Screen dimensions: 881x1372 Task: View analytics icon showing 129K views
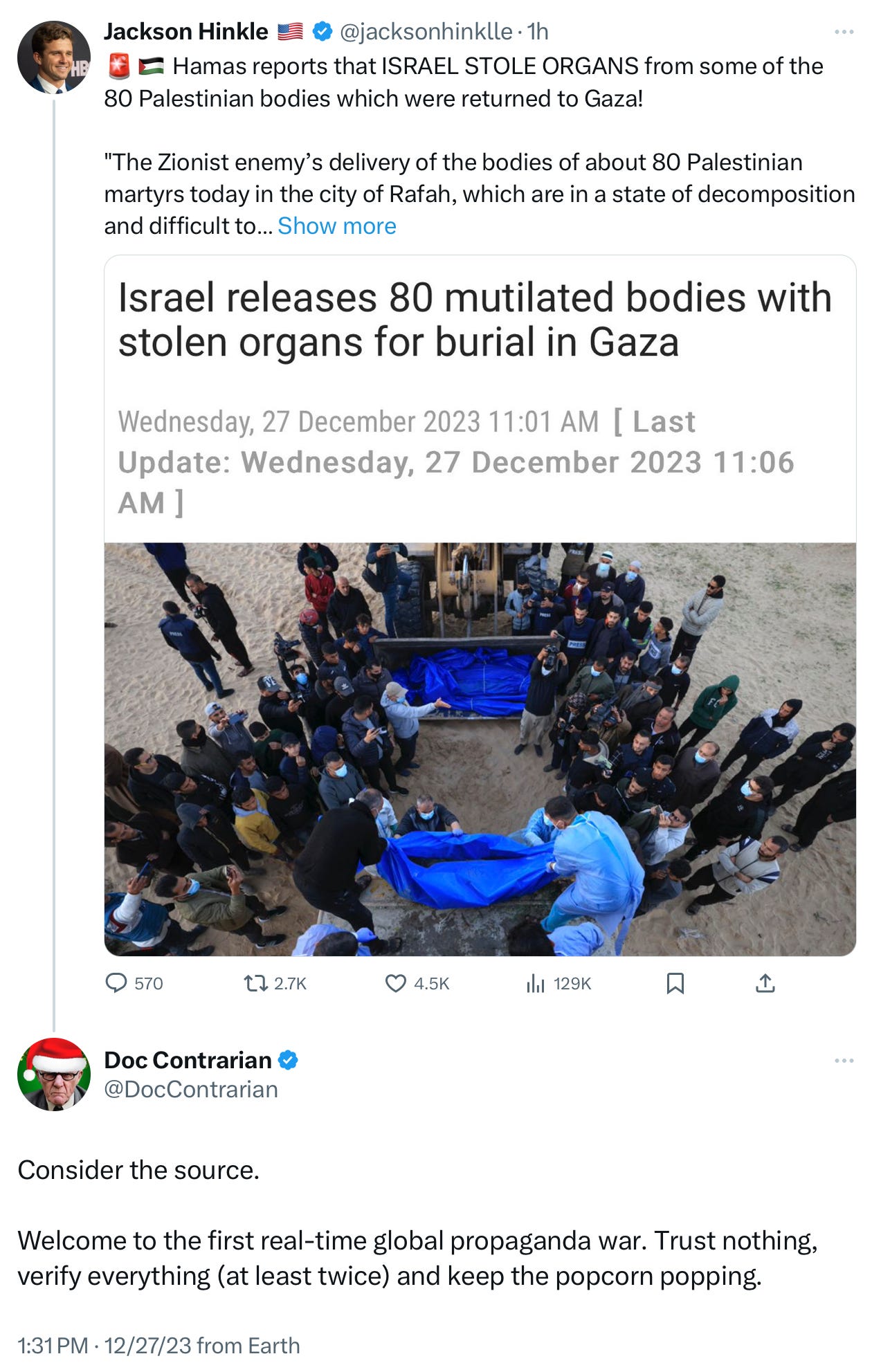536,983
